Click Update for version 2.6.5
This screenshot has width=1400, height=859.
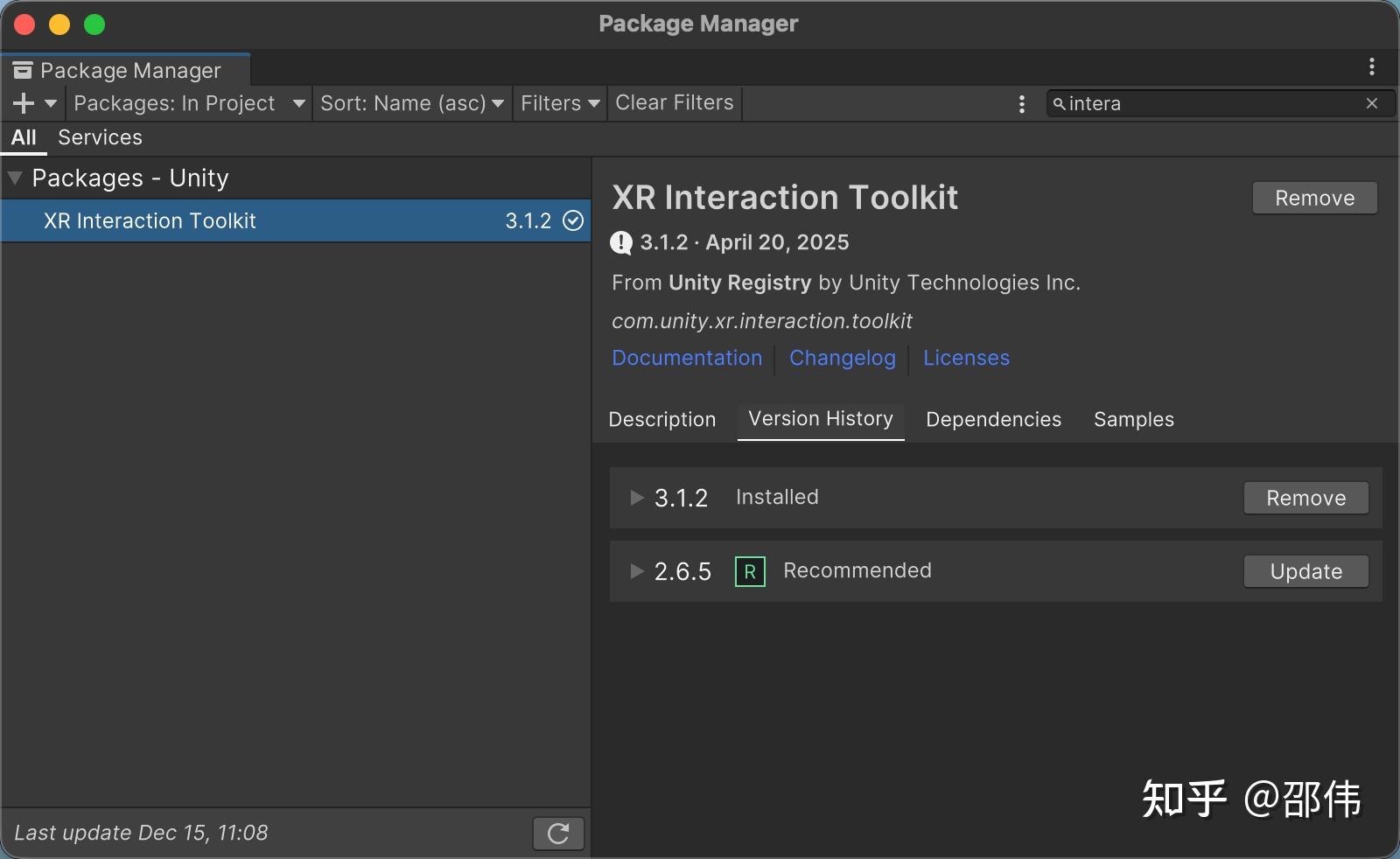click(x=1305, y=571)
